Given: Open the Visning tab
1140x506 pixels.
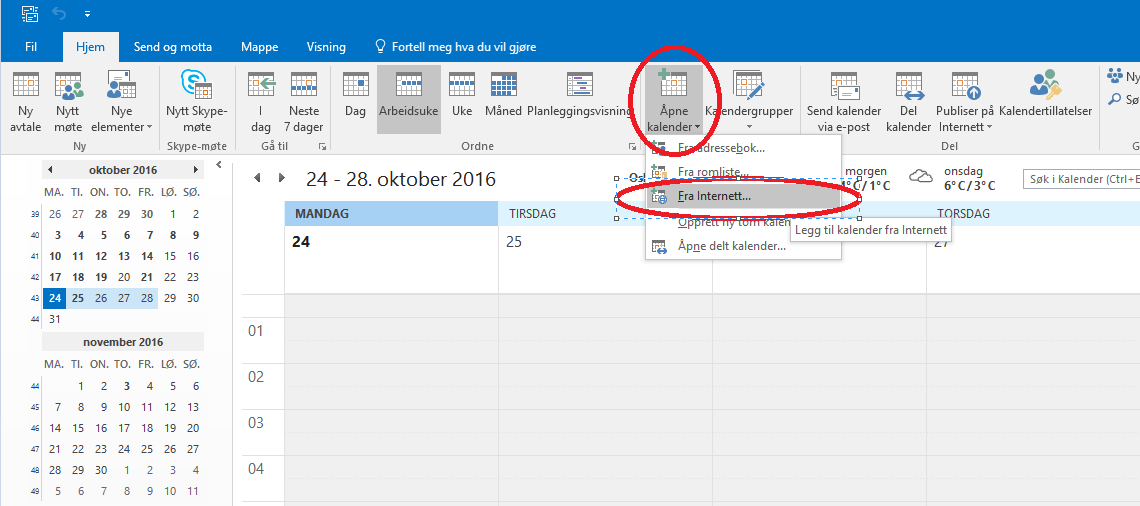Looking at the screenshot, I should [x=326, y=47].
